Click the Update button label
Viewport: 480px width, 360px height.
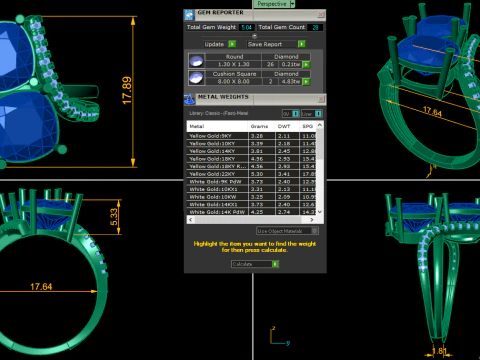(214, 44)
